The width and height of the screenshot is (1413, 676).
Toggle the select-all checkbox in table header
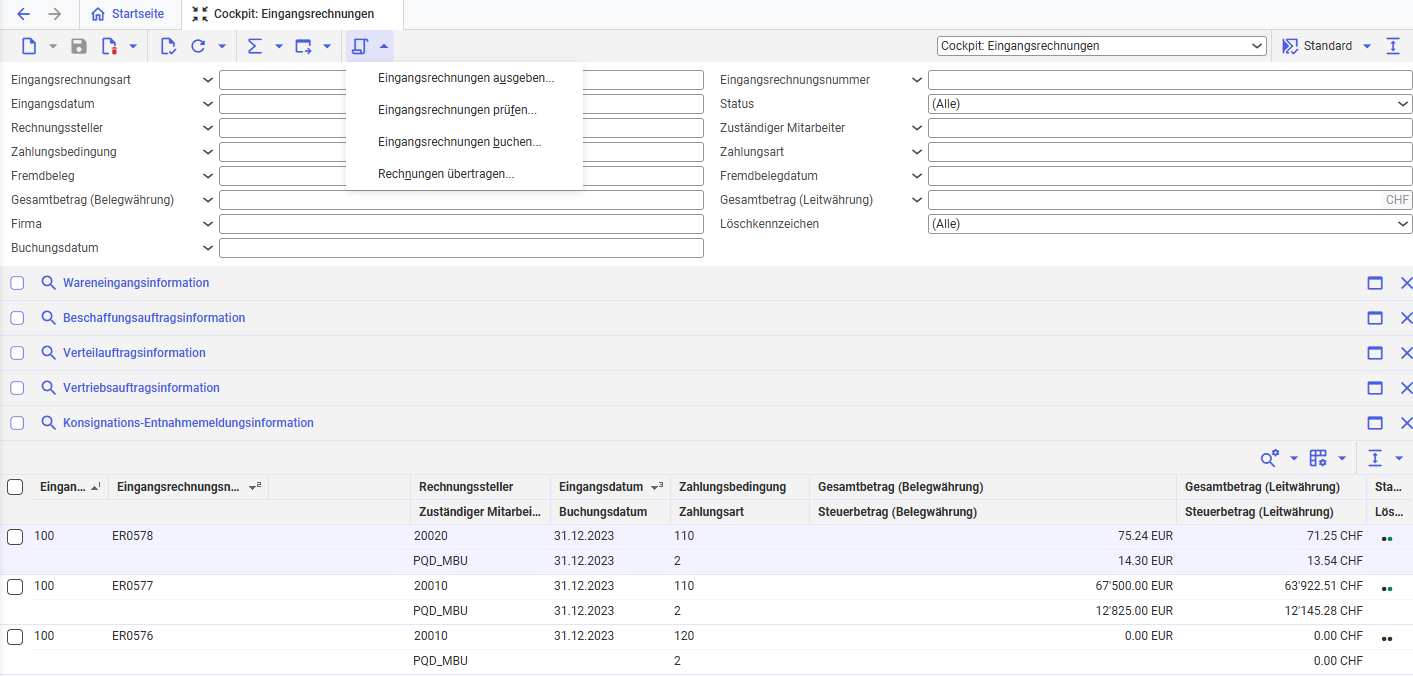(15, 487)
